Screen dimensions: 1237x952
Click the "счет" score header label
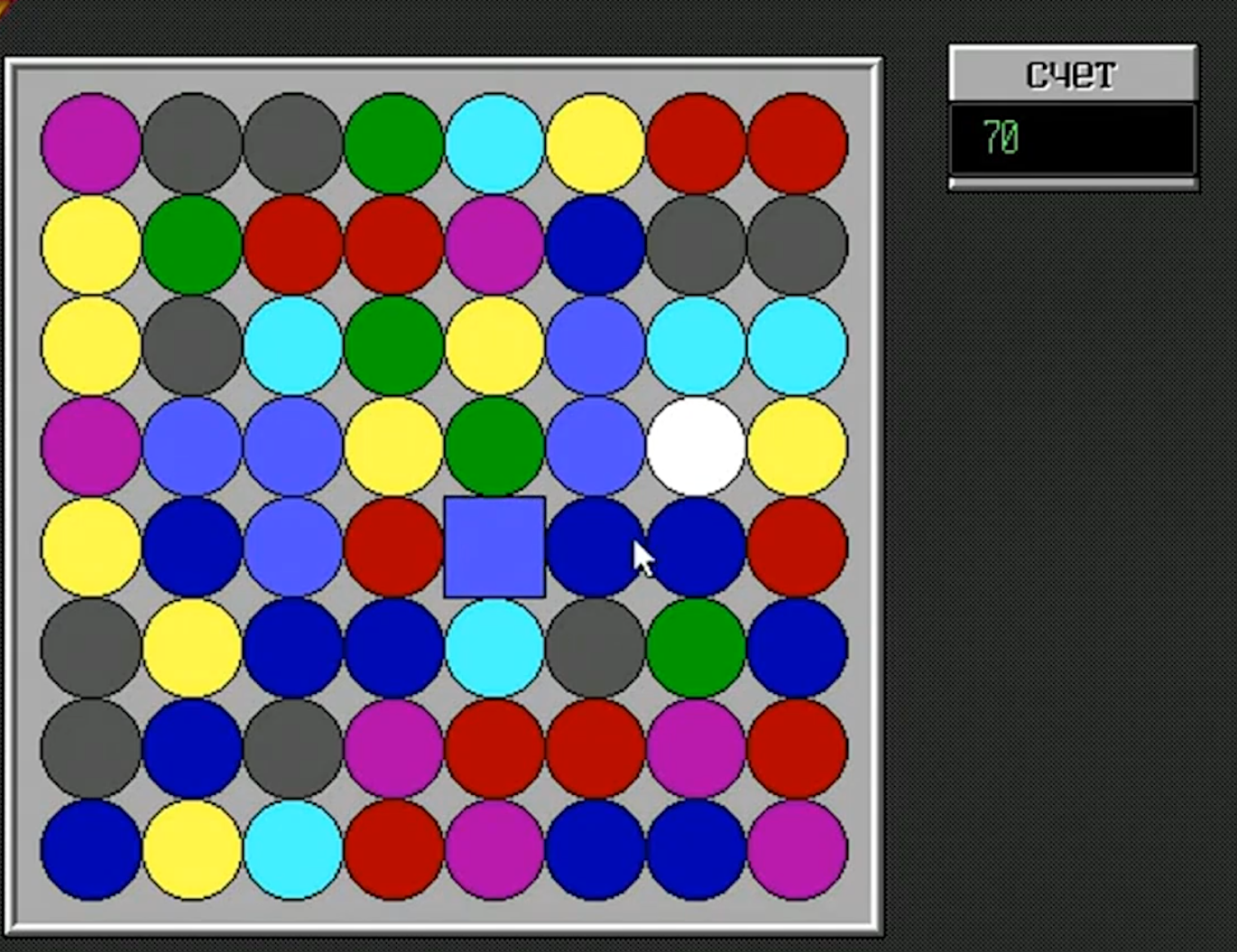(1073, 74)
